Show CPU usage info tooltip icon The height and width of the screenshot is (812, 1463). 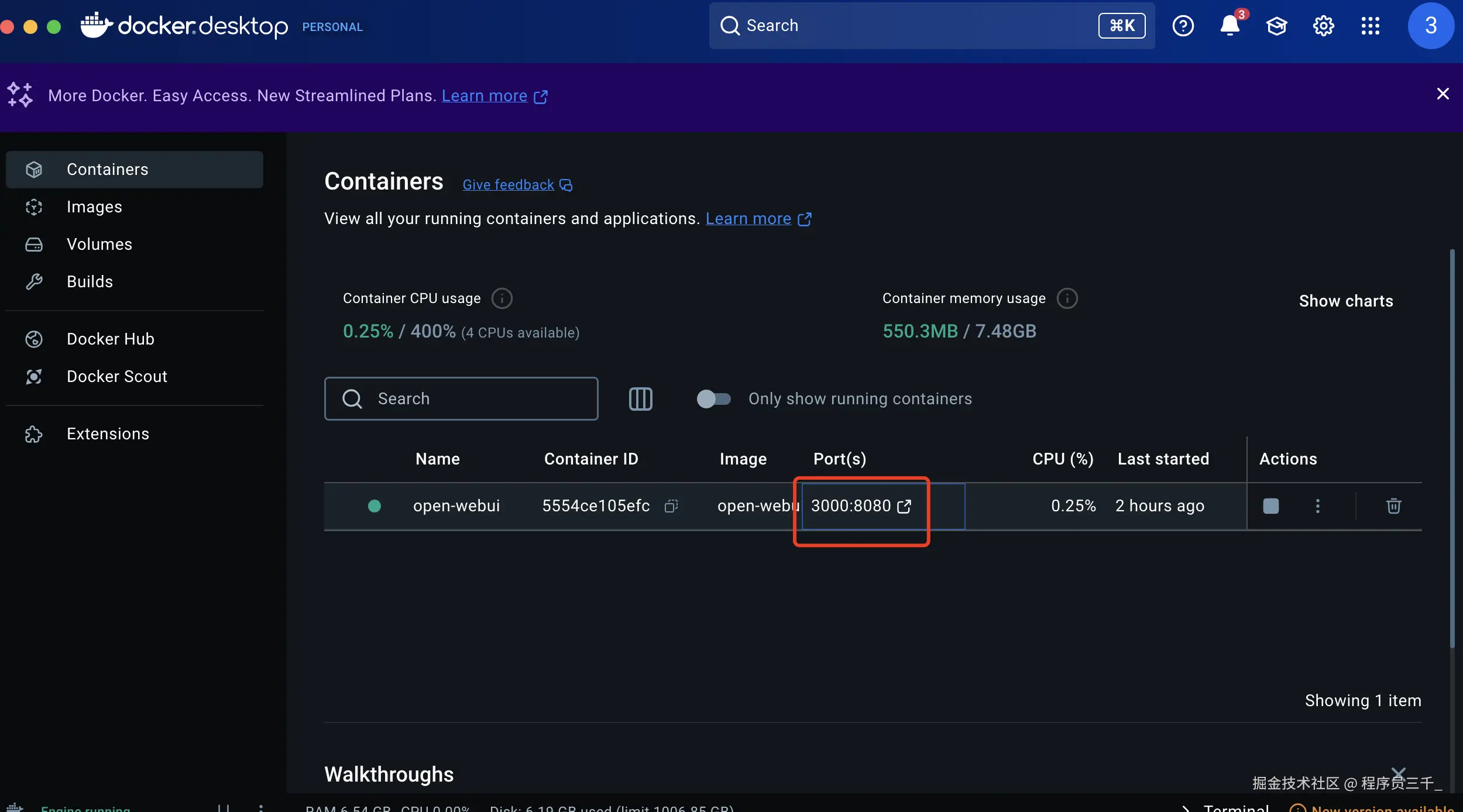(502, 298)
